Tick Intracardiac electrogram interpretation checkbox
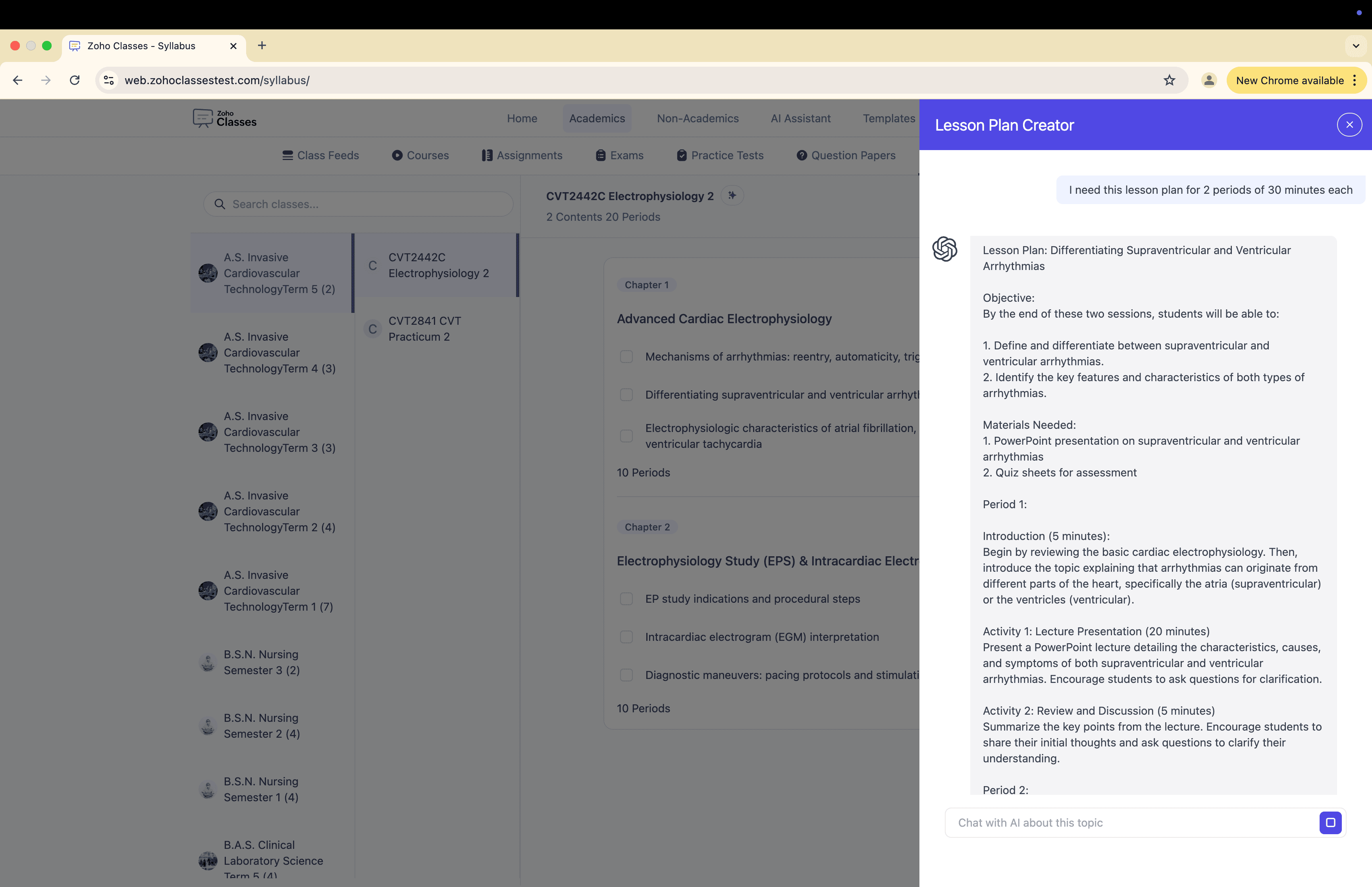This screenshot has width=1372, height=887. (626, 637)
